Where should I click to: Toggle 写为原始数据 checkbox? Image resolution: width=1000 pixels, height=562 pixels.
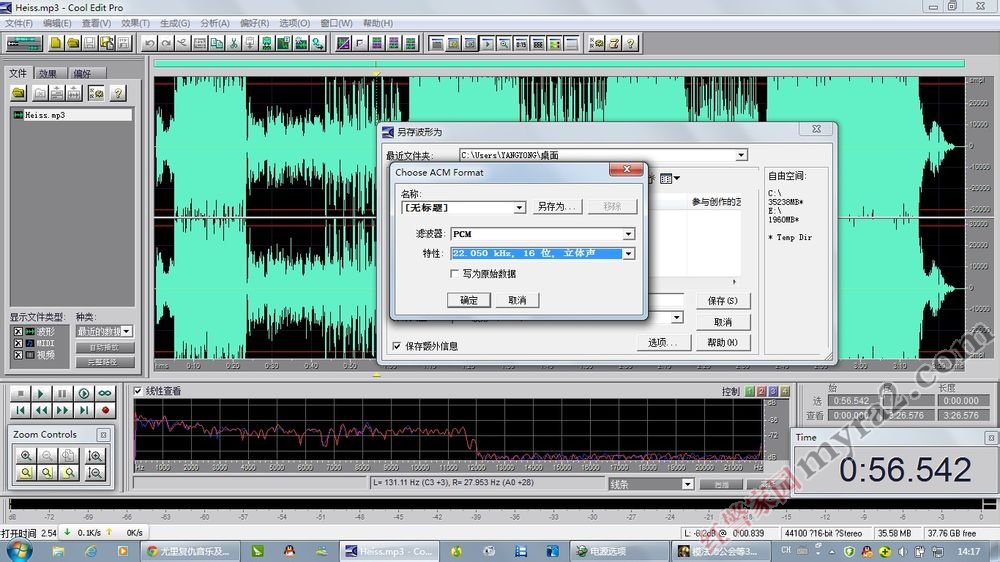click(455, 274)
